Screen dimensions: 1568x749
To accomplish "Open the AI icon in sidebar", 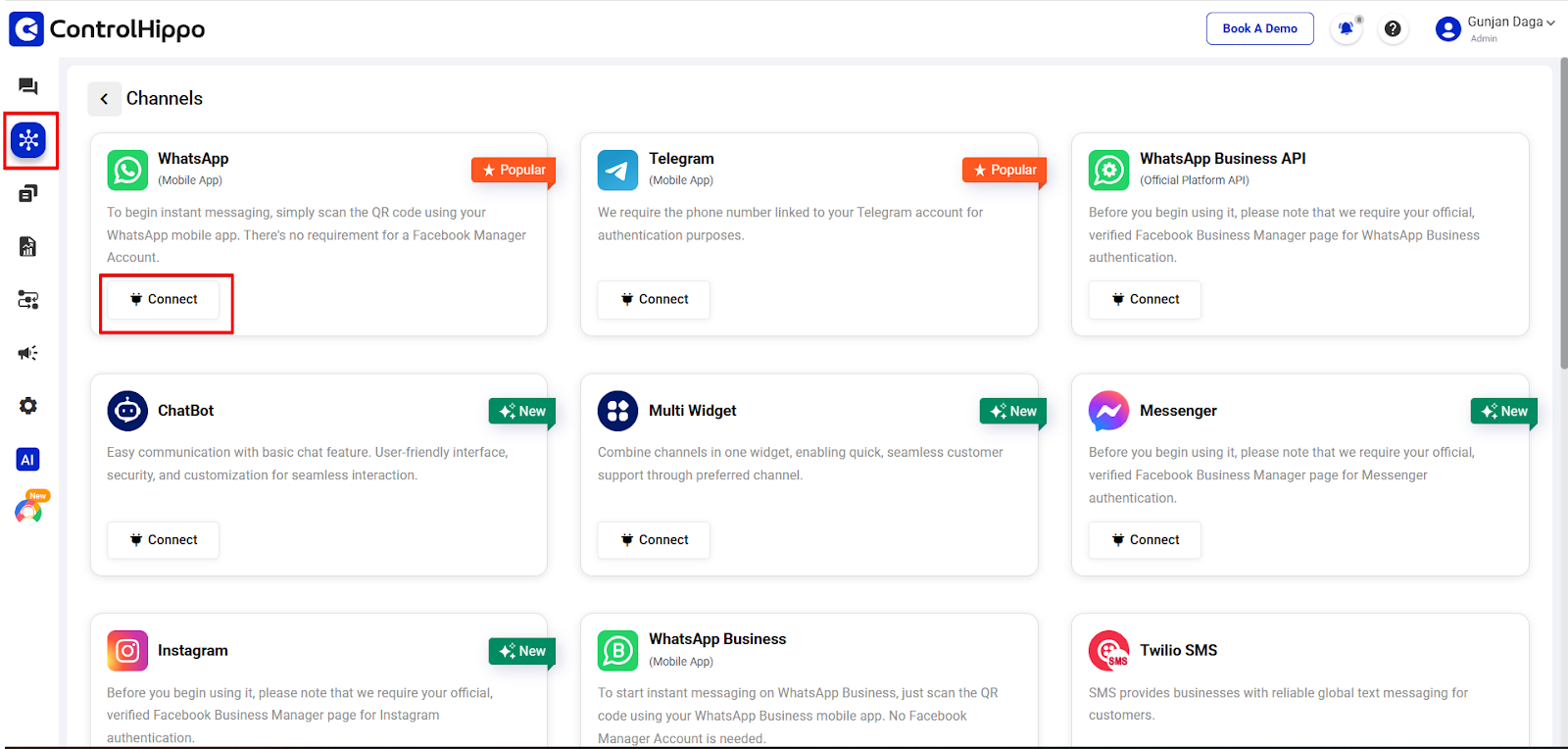I will click(28, 459).
